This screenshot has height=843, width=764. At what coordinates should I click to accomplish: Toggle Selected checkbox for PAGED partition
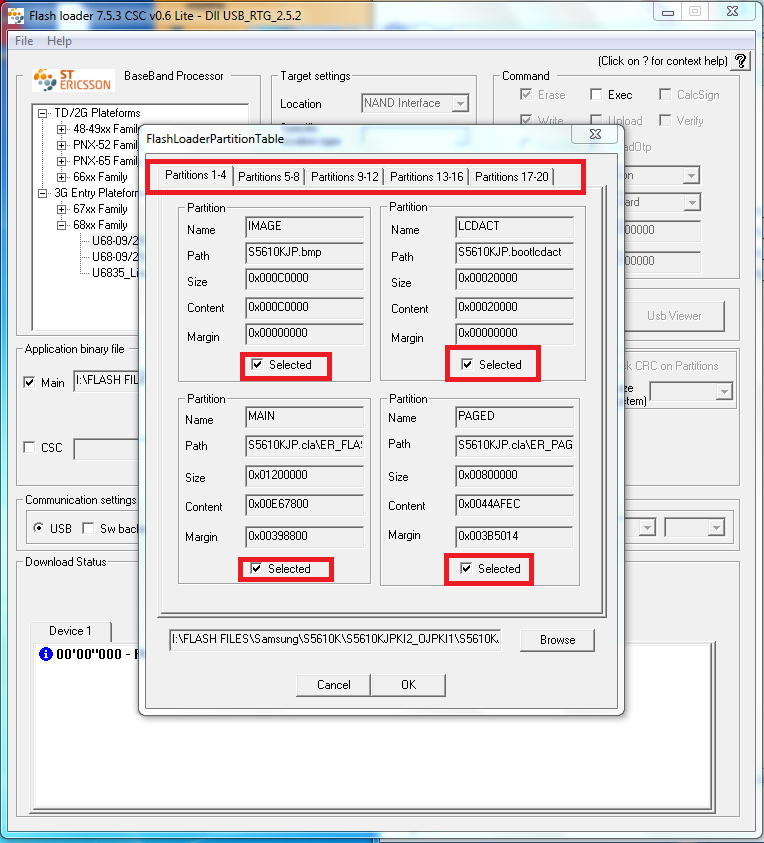tap(466, 568)
